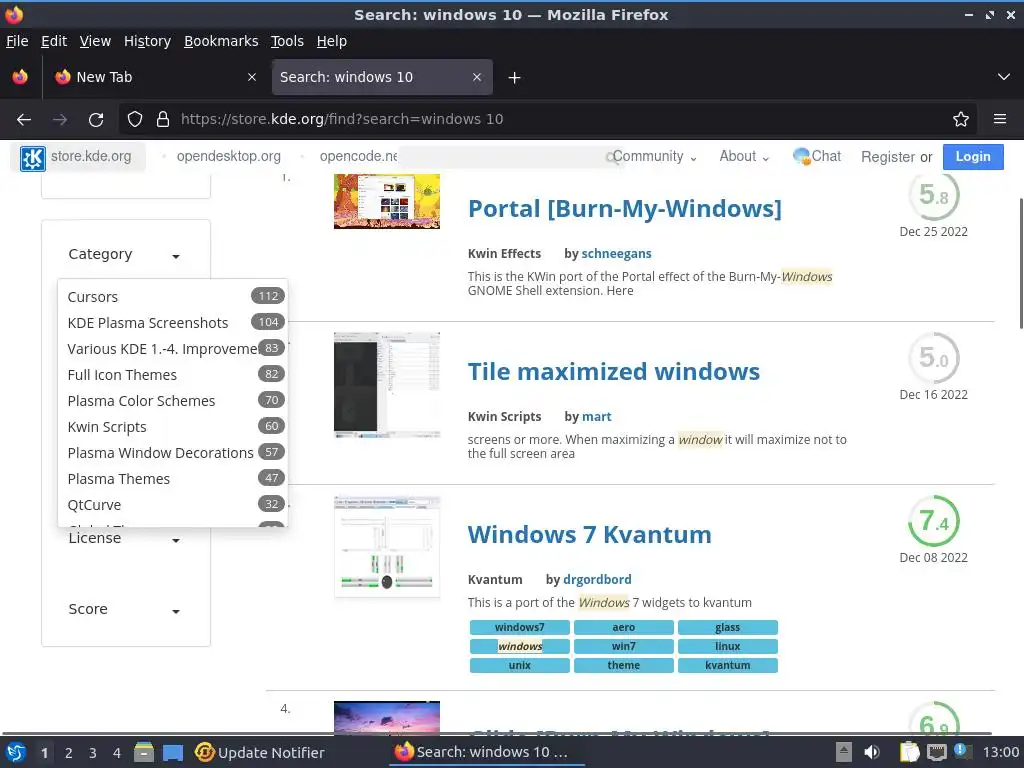Select Full Icon Themes category

pos(172,376)
